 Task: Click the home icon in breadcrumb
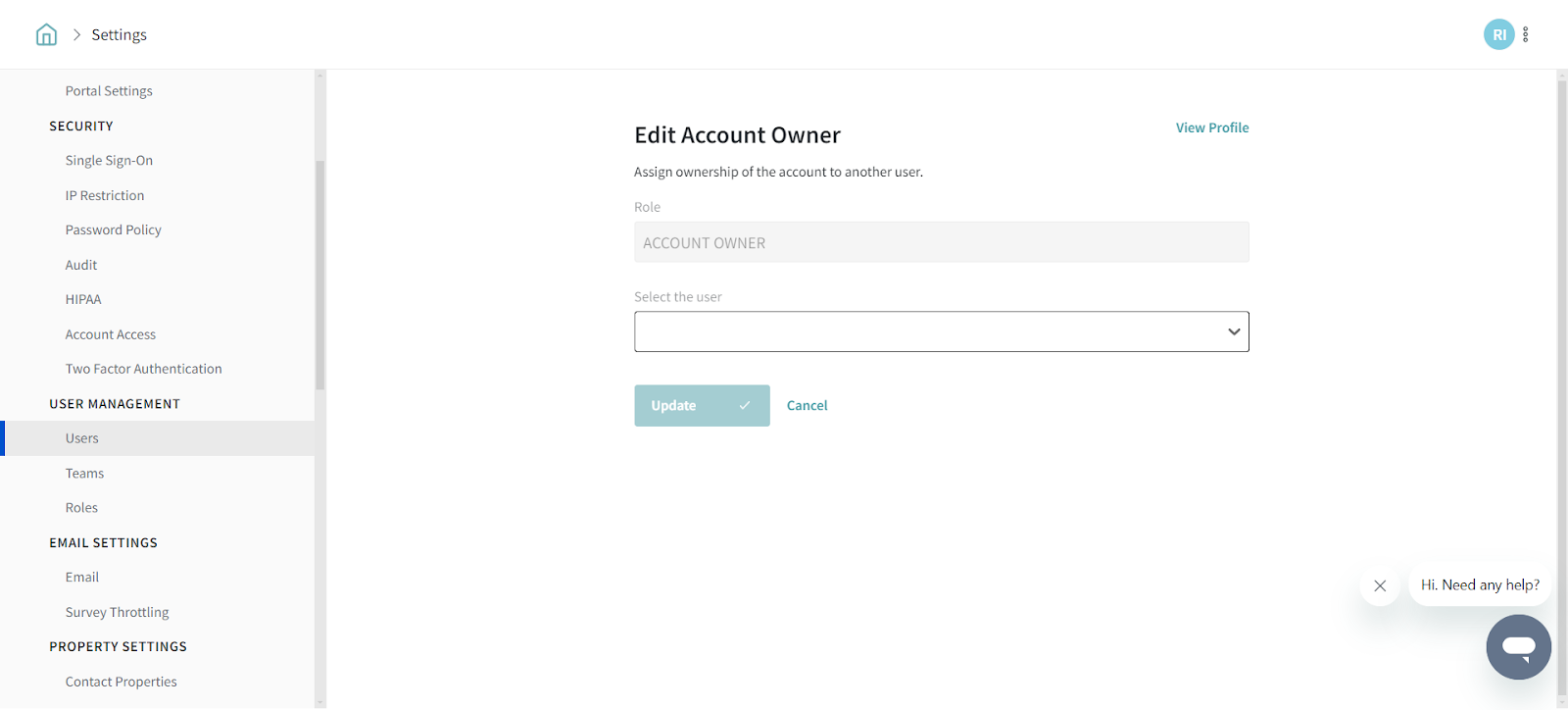(46, 35)
